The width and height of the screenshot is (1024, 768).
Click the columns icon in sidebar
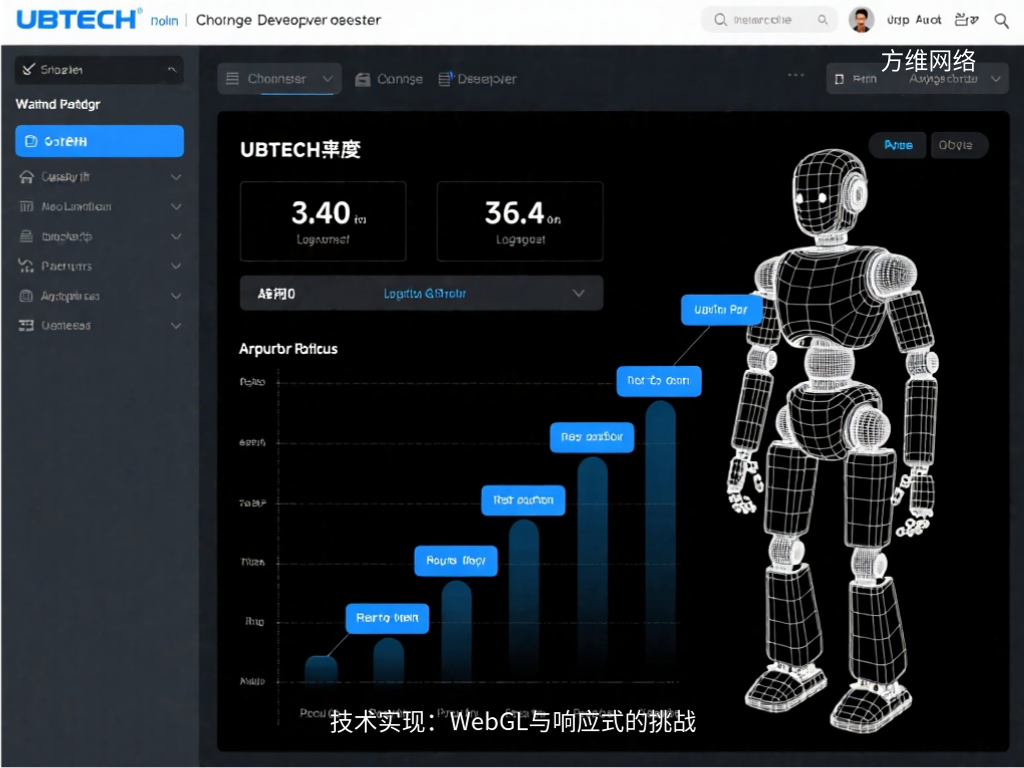26,206
